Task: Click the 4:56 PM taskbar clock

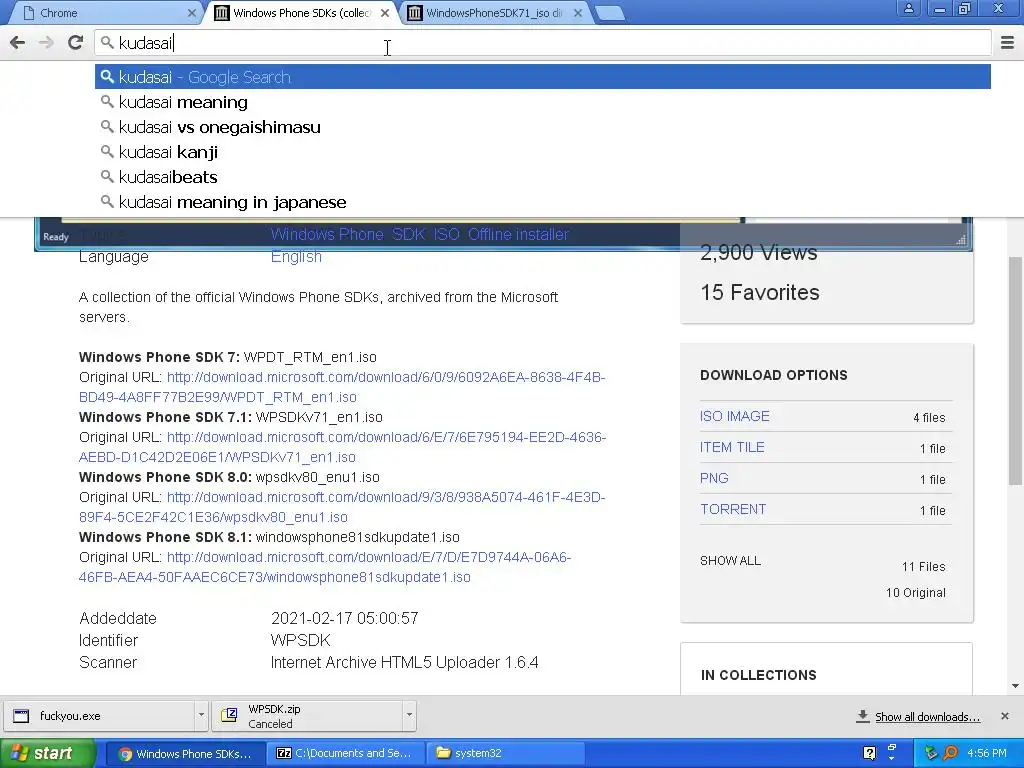Action: click(x=987, y=754)
